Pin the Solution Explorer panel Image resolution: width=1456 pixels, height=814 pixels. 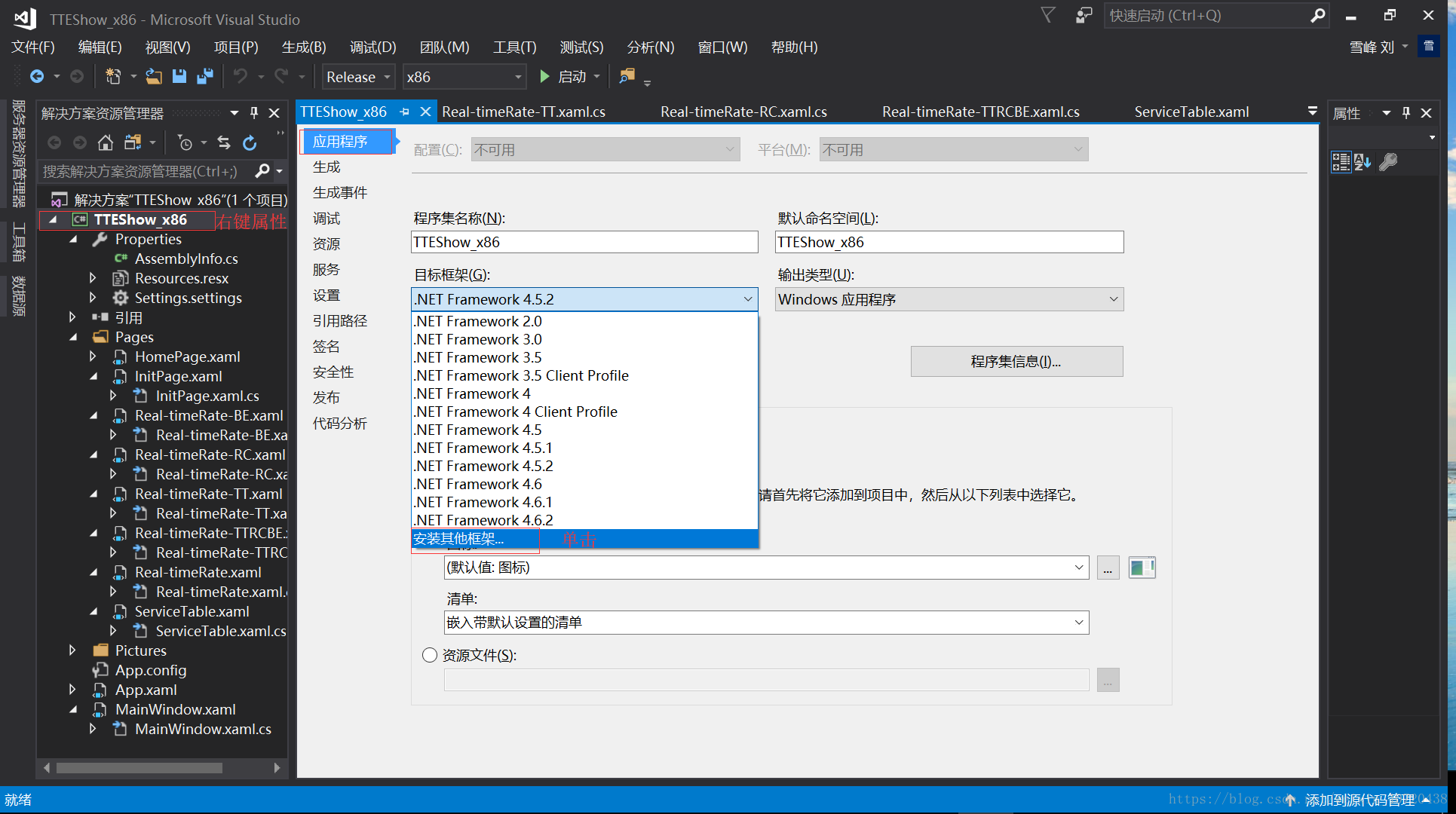(x=254, y=113)
